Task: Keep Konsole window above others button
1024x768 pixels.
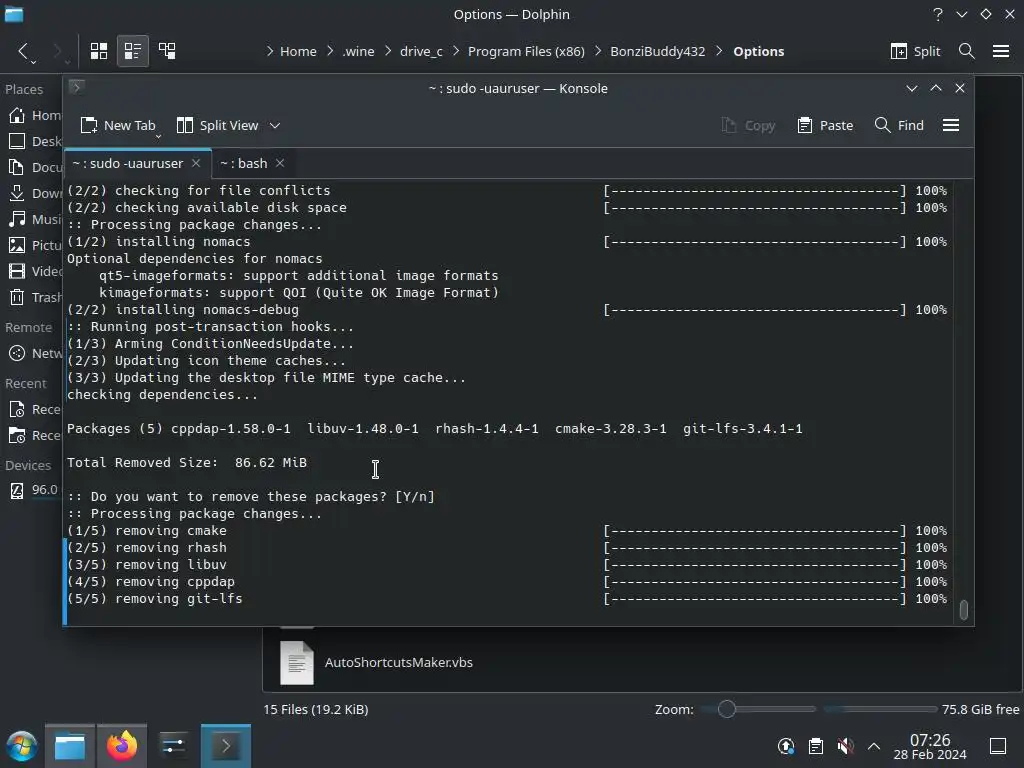Action: pyautogui.click(x=936, y=88)
